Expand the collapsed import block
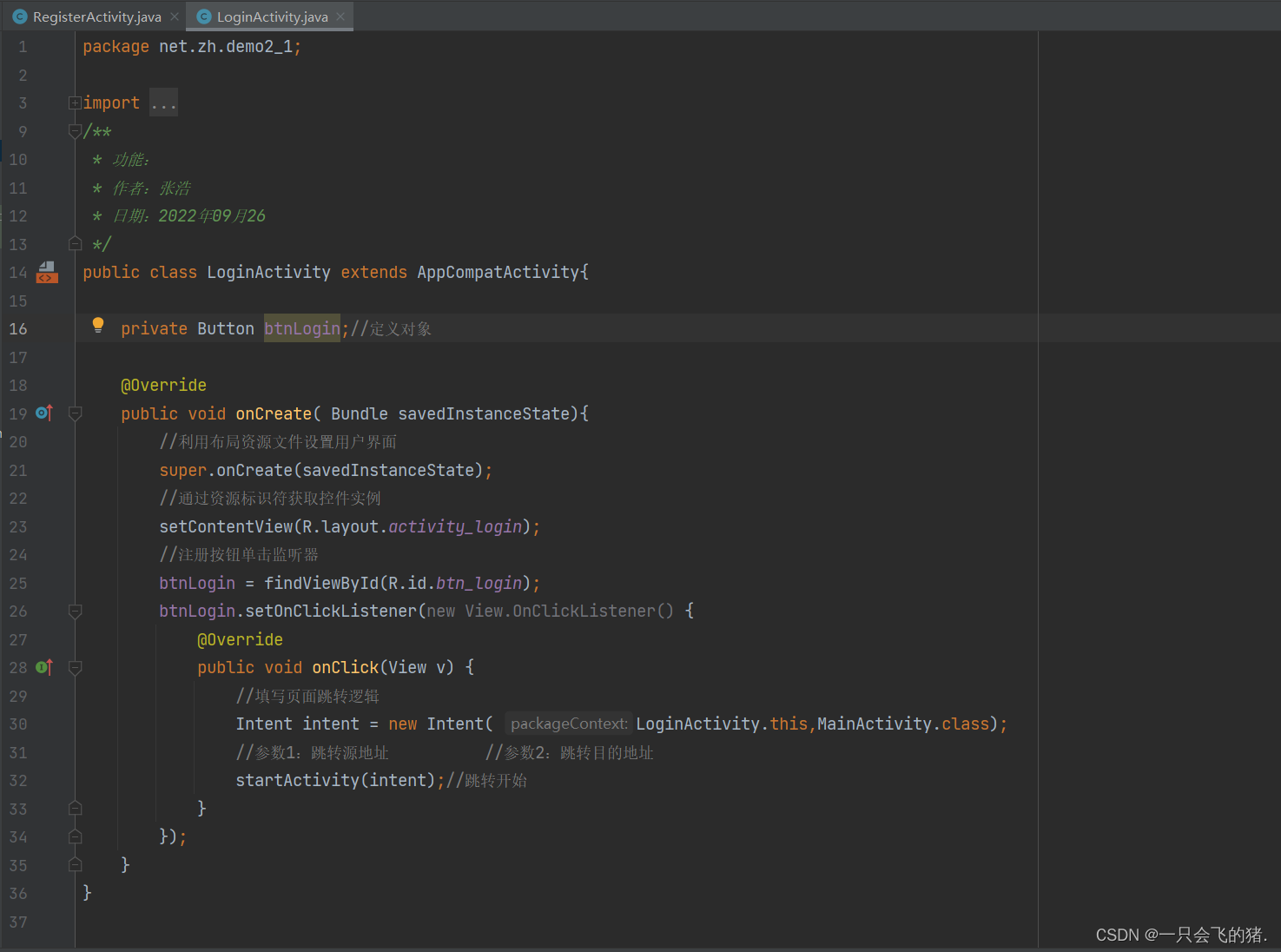 (x=75, y=103)
